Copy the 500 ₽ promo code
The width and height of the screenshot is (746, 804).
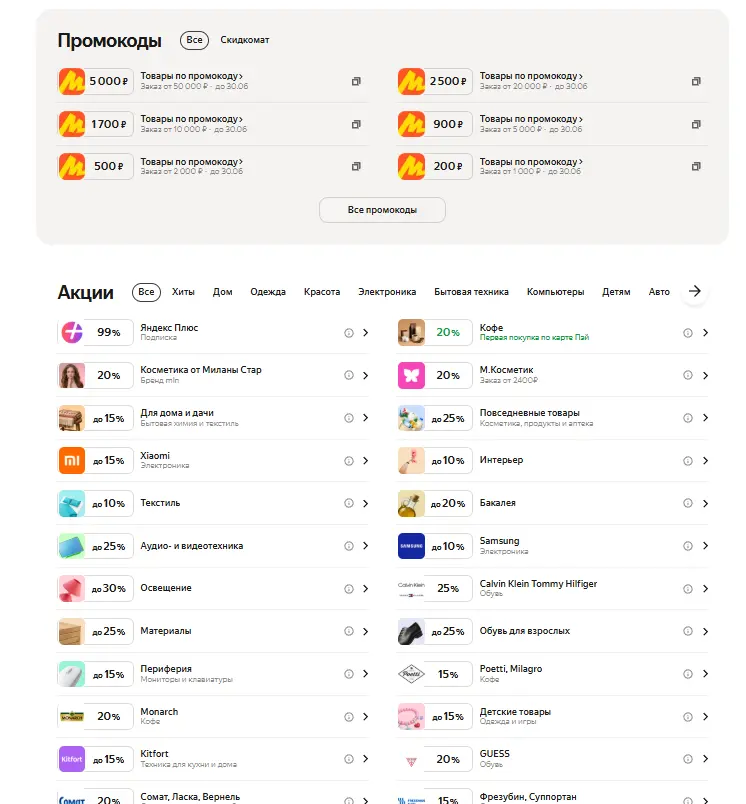pos(356,166)
